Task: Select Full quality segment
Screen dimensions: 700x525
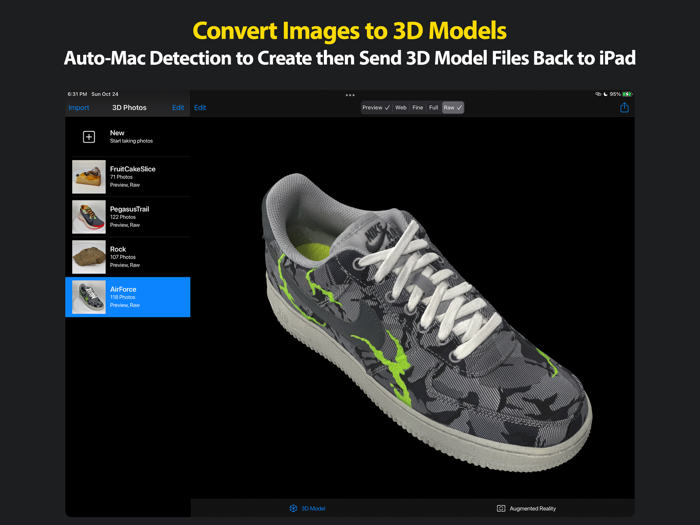Action: (x=433, y=108)
